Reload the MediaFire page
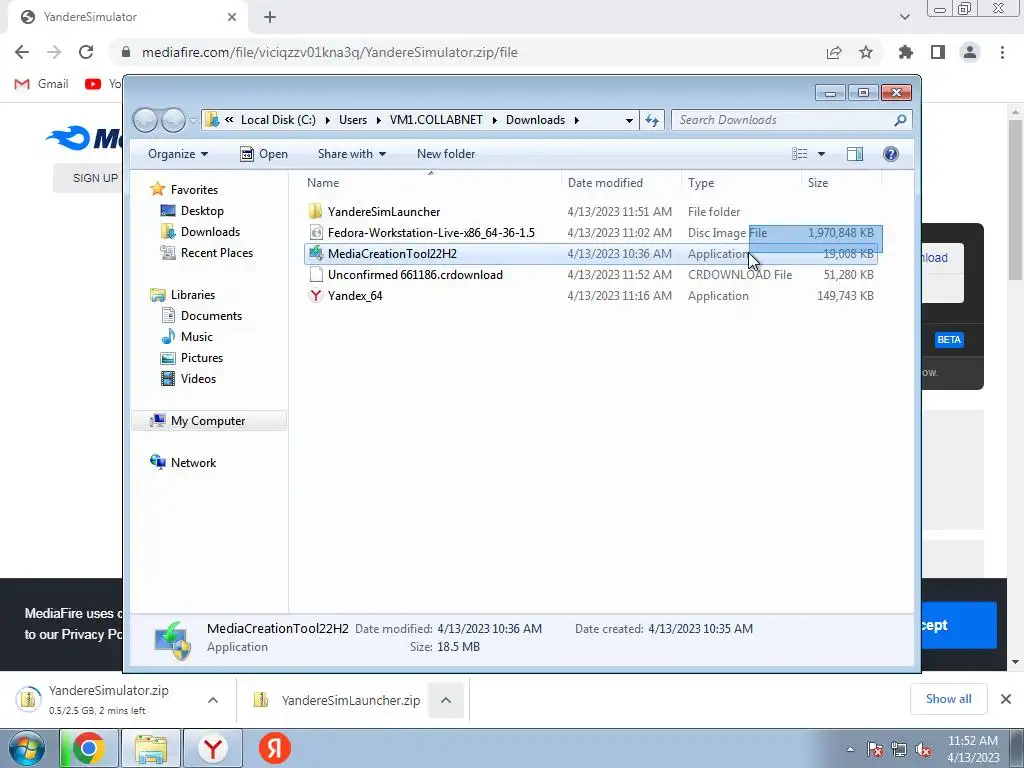This screenshot has height=768, width=1024. tap(86, 52)
